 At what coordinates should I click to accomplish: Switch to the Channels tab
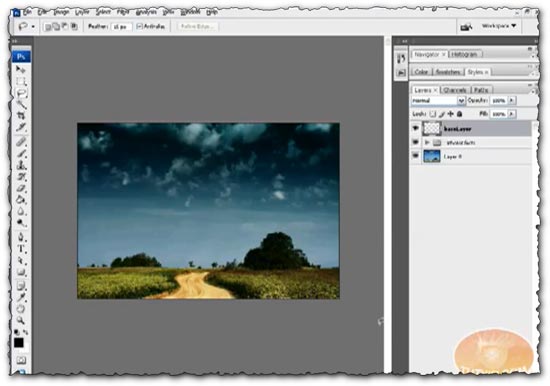point(455,90)
